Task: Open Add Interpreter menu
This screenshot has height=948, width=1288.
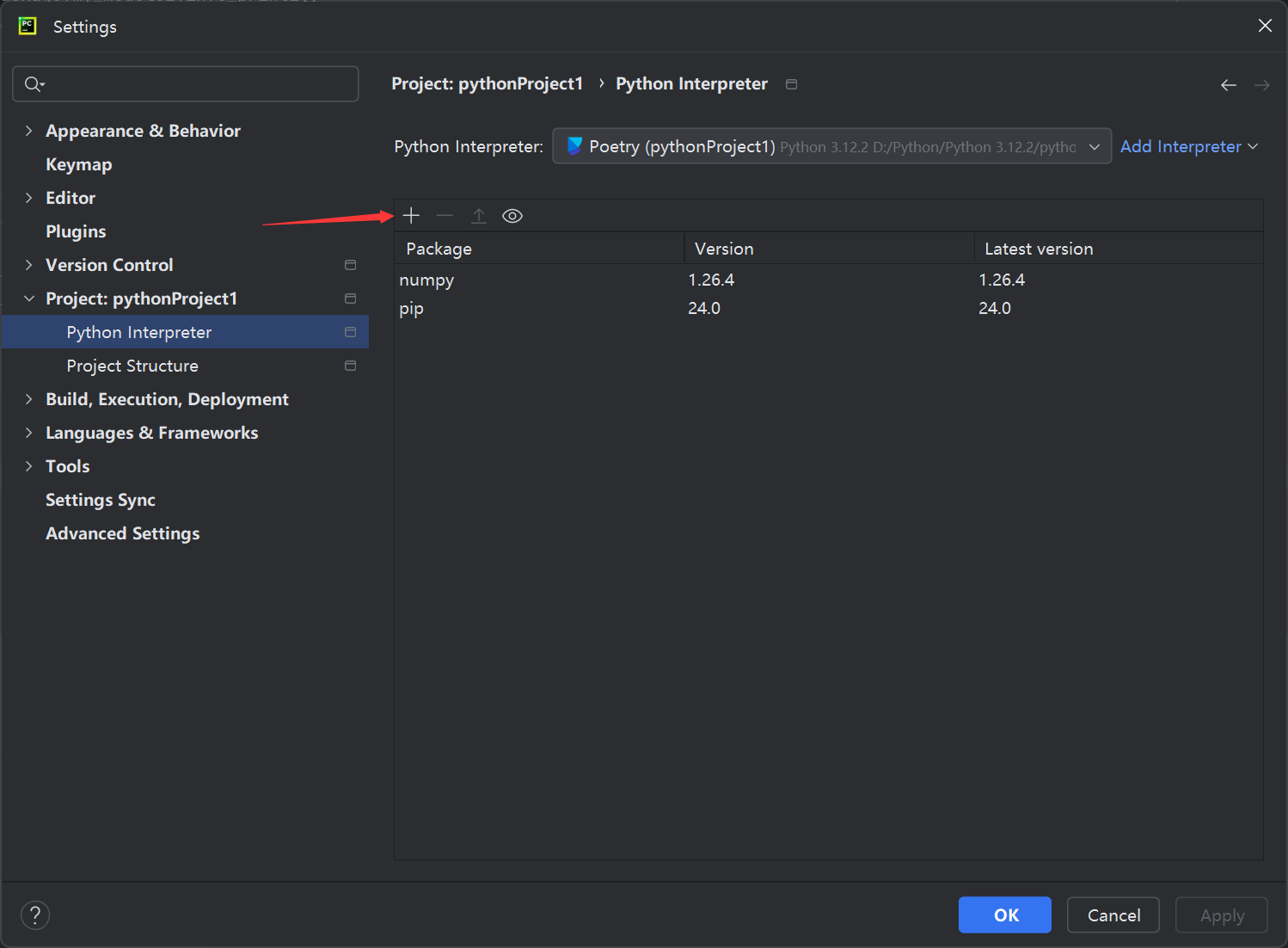Action: tap(1188, 146)
